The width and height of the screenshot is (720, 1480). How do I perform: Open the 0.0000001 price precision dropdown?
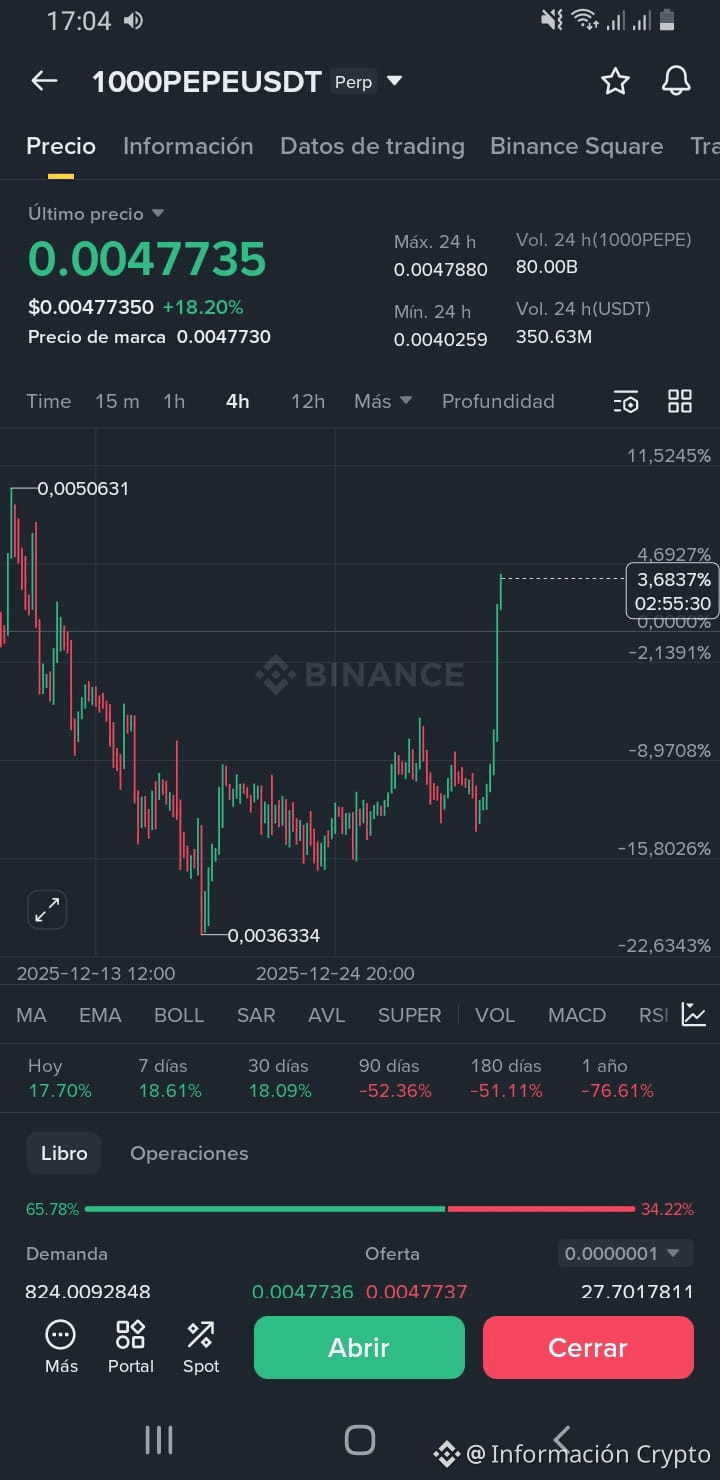pyautogui.click(x=625, y=1253)
